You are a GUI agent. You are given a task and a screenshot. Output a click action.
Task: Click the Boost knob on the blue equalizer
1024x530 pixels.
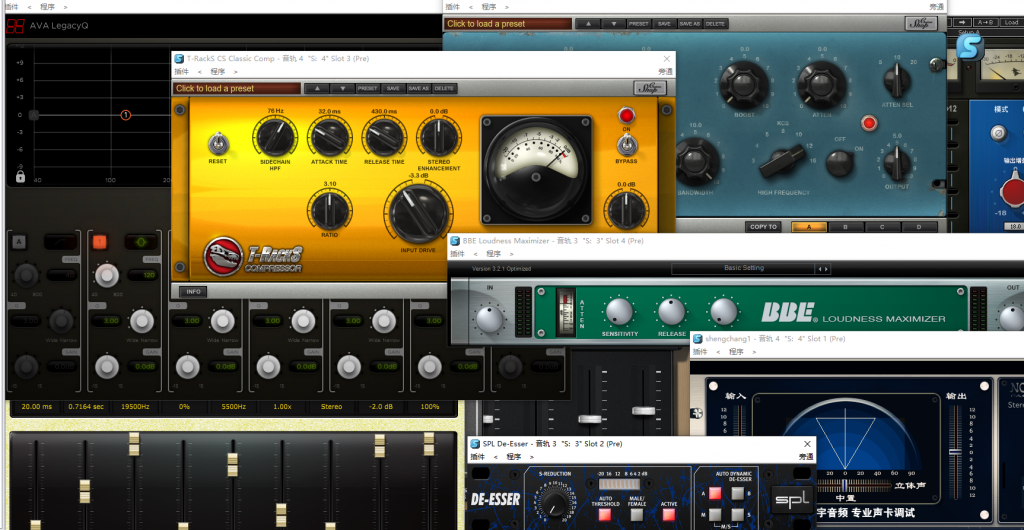744,84
